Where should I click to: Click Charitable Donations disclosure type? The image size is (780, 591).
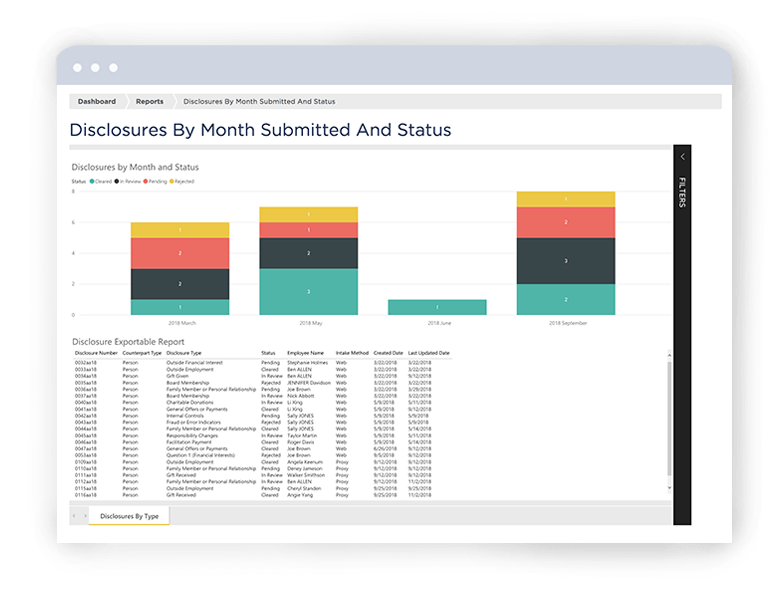pyautogui.click(x=190, y=402)
